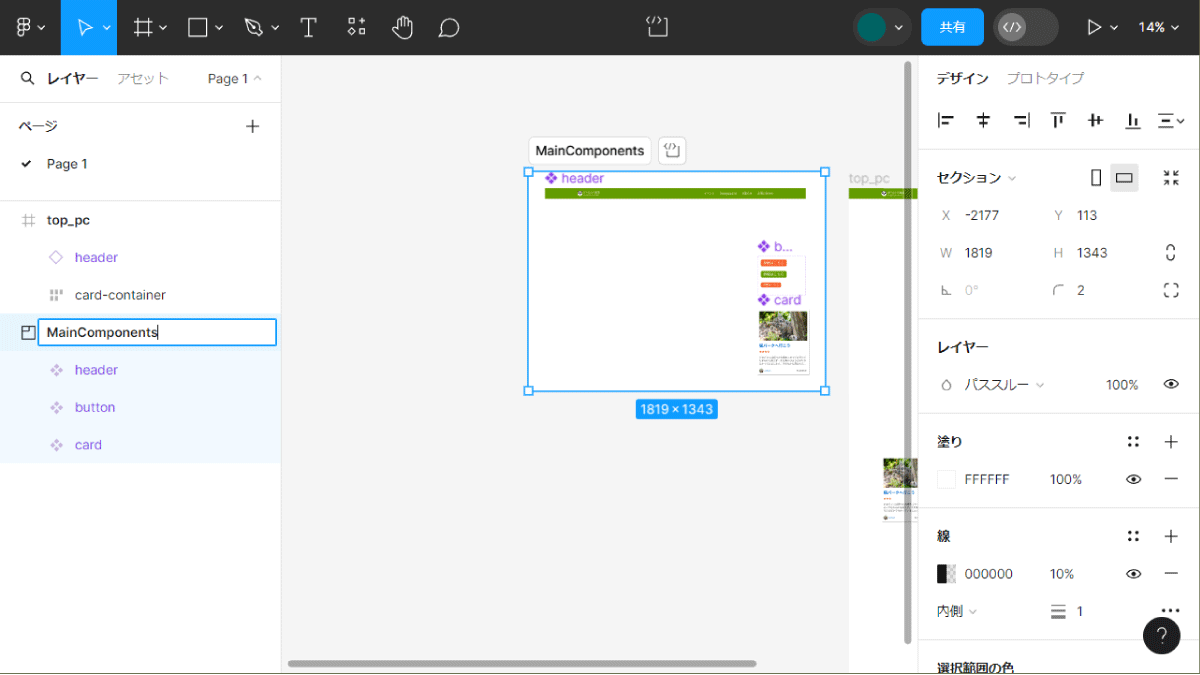Hide the FFFFFF fill
The width and height of the screenshot is (1200, 675).
point(1133,480)
